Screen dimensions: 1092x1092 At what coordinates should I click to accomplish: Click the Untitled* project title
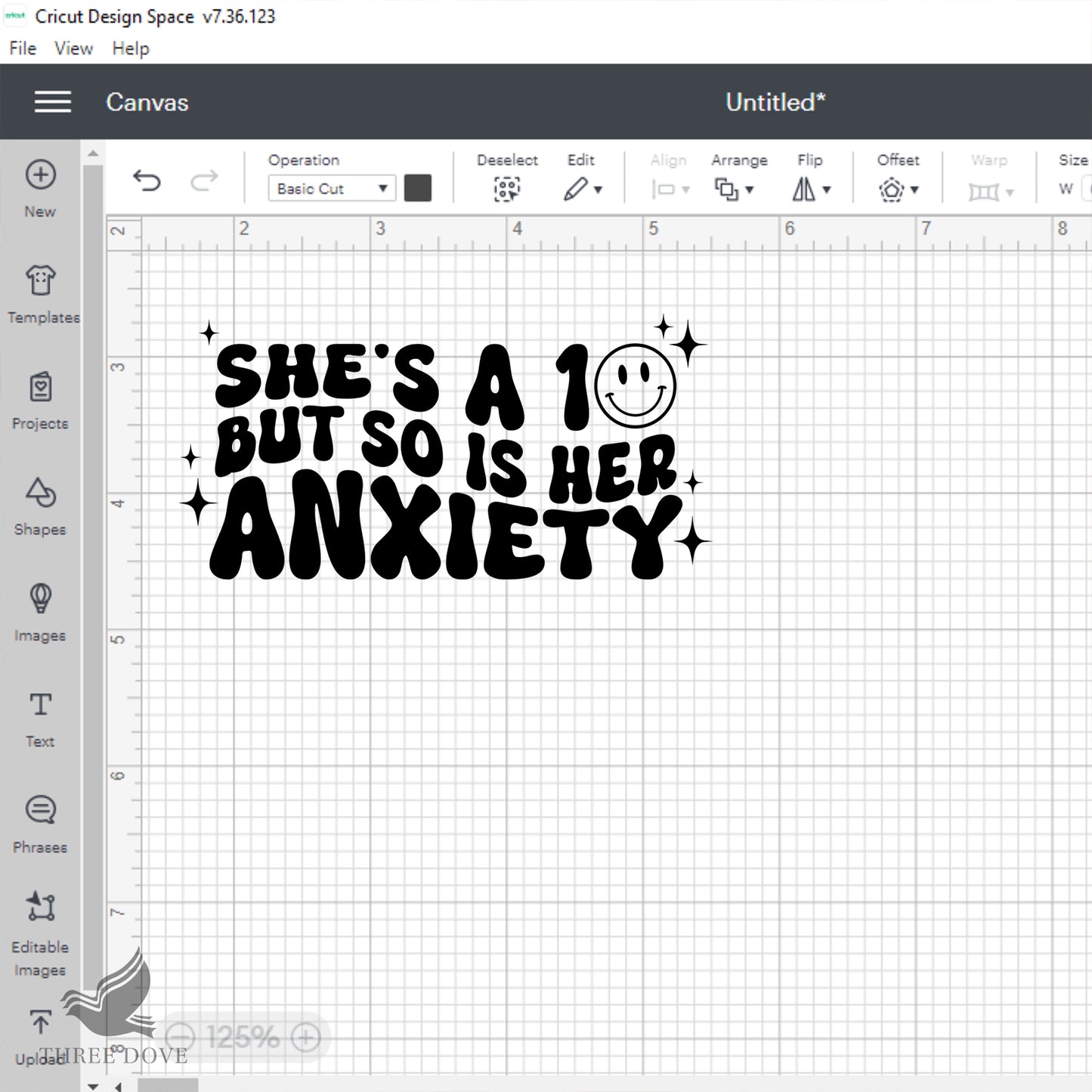tap(775, 102)
